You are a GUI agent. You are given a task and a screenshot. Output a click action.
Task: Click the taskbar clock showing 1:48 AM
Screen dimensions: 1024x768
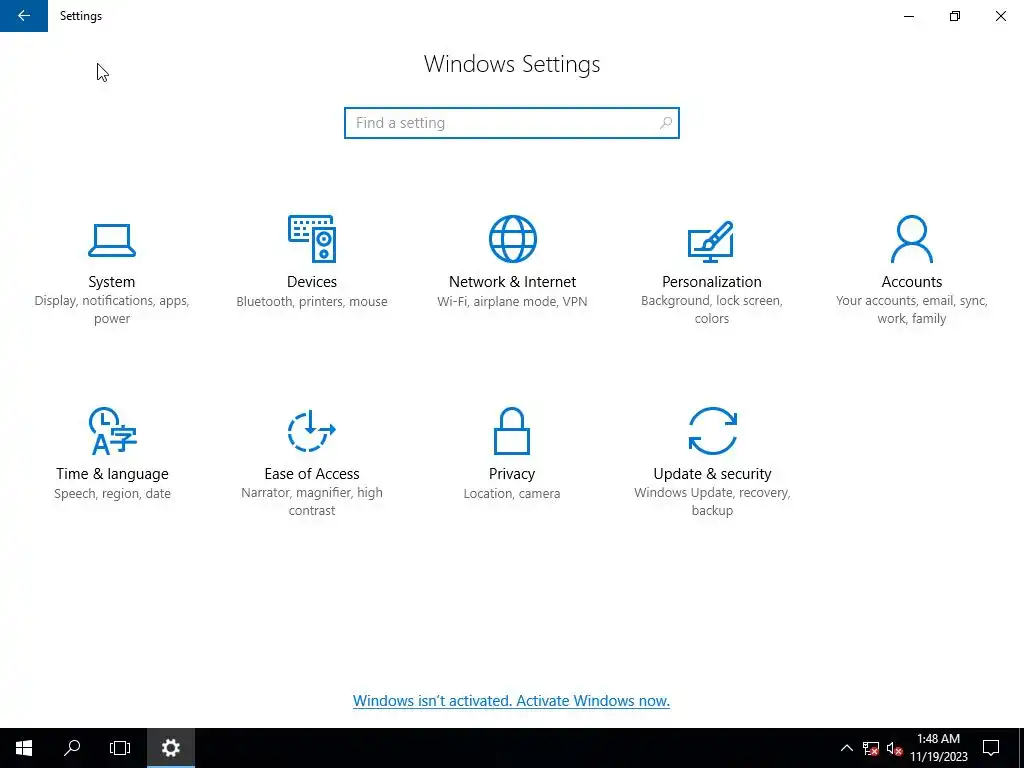938,748
